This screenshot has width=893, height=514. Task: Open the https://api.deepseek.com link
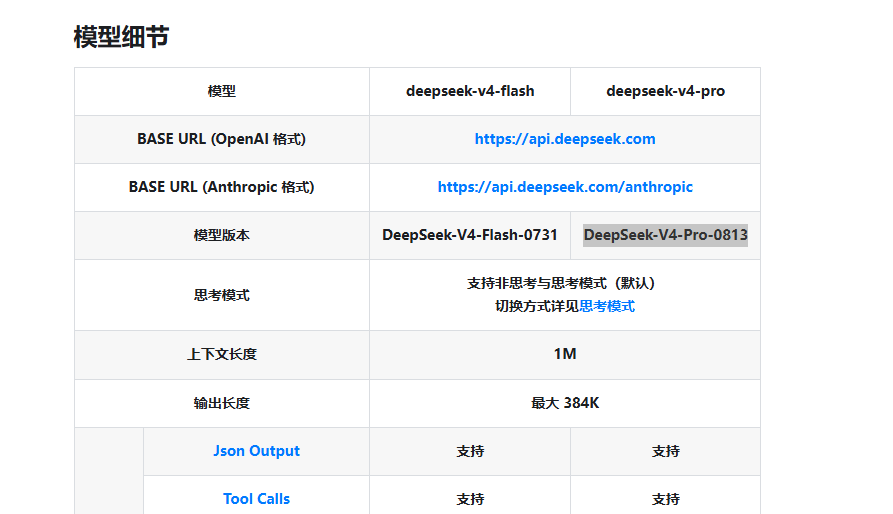point(565,139)
